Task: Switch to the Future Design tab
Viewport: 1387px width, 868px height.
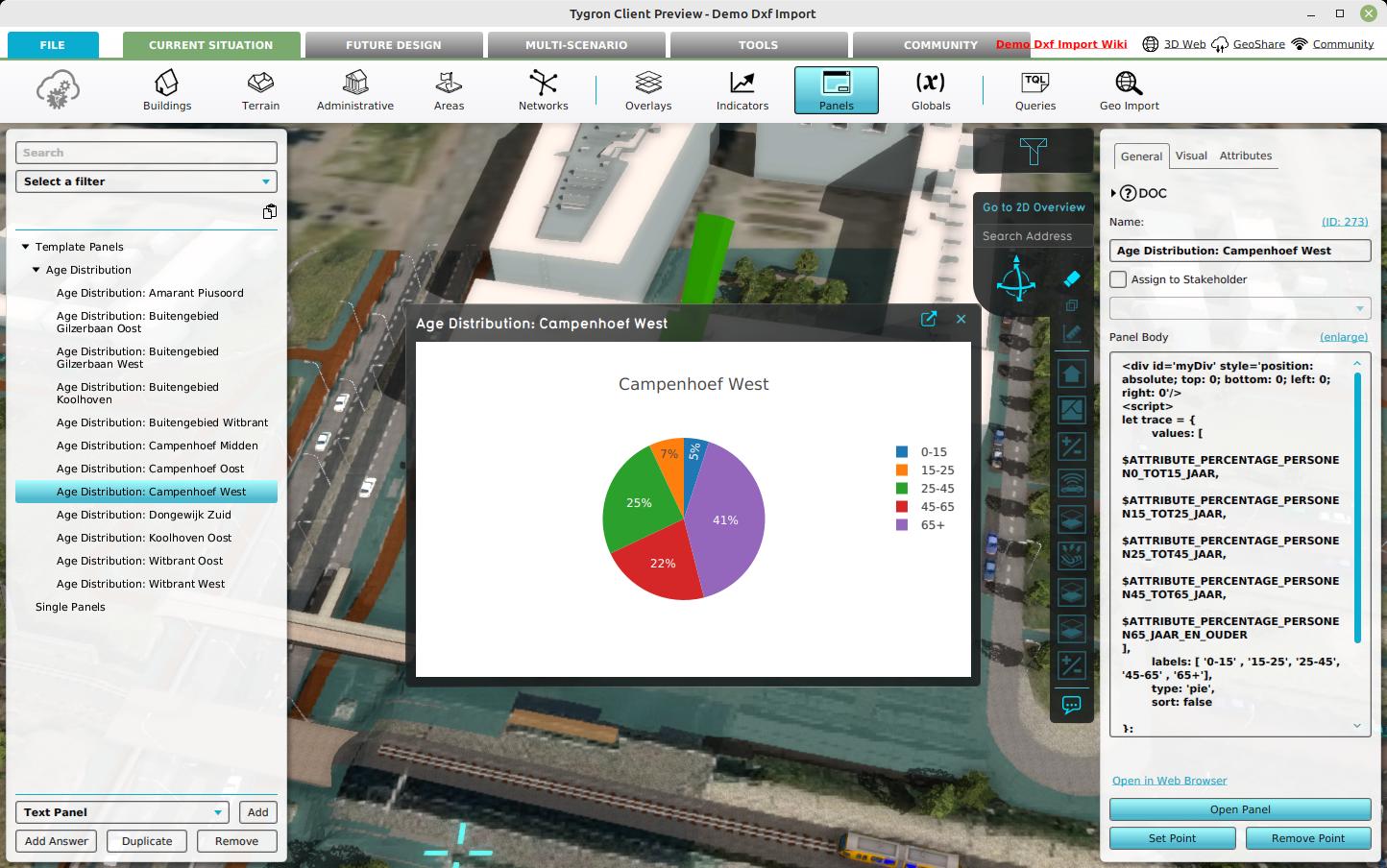Action: (393, 45)
